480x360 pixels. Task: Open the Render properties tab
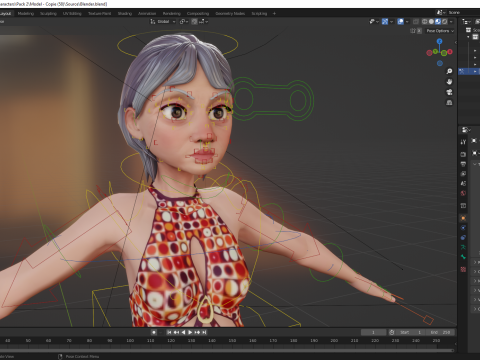tap(463, 154)
